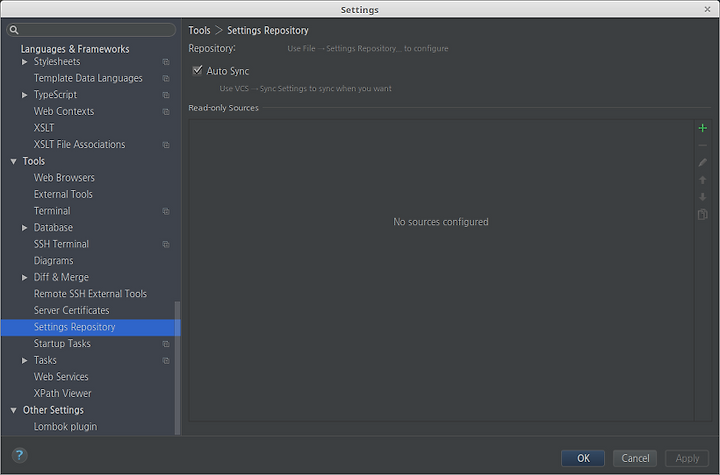Click project-level icon beside Stylesheets
Screen dimensions: 720x475
click(166, 62)
